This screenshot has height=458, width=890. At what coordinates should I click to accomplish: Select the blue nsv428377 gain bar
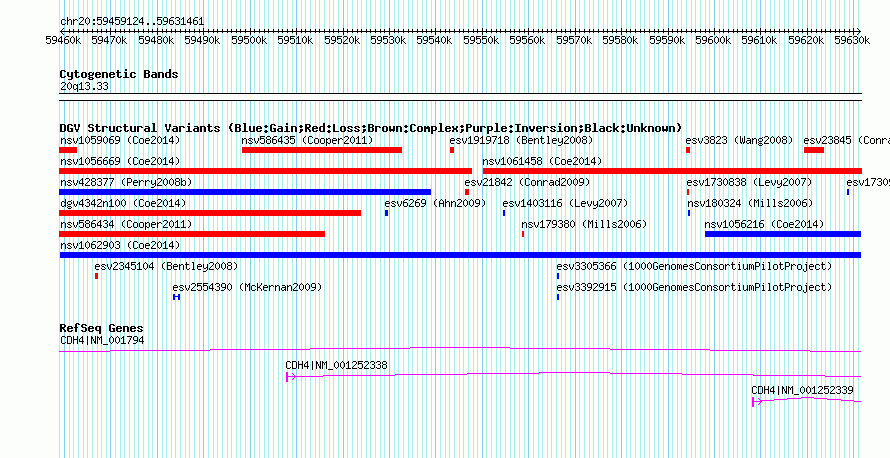[245, 192]
